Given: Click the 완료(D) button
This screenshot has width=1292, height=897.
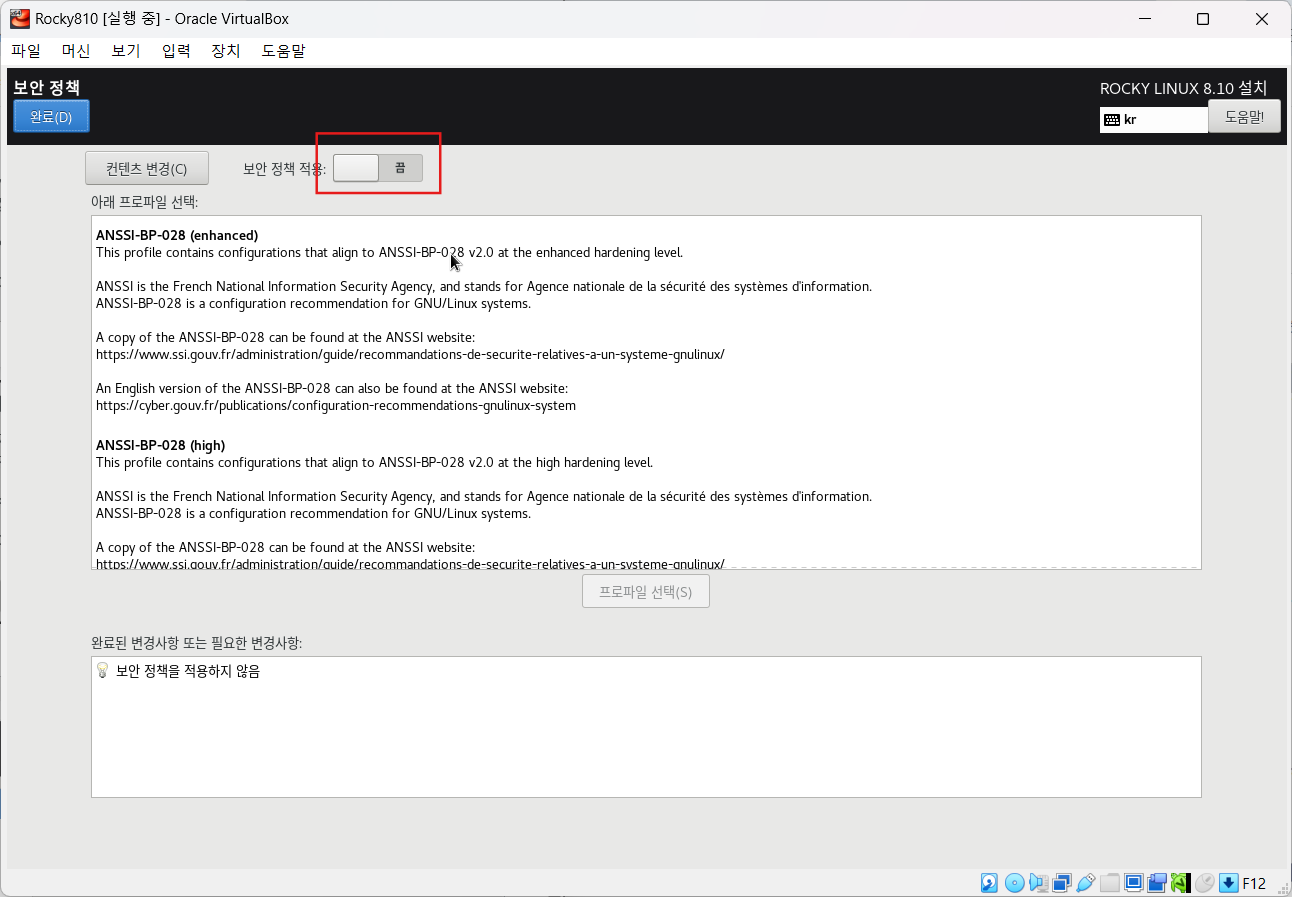Looking at the screenshot, I should click(51, 116).
